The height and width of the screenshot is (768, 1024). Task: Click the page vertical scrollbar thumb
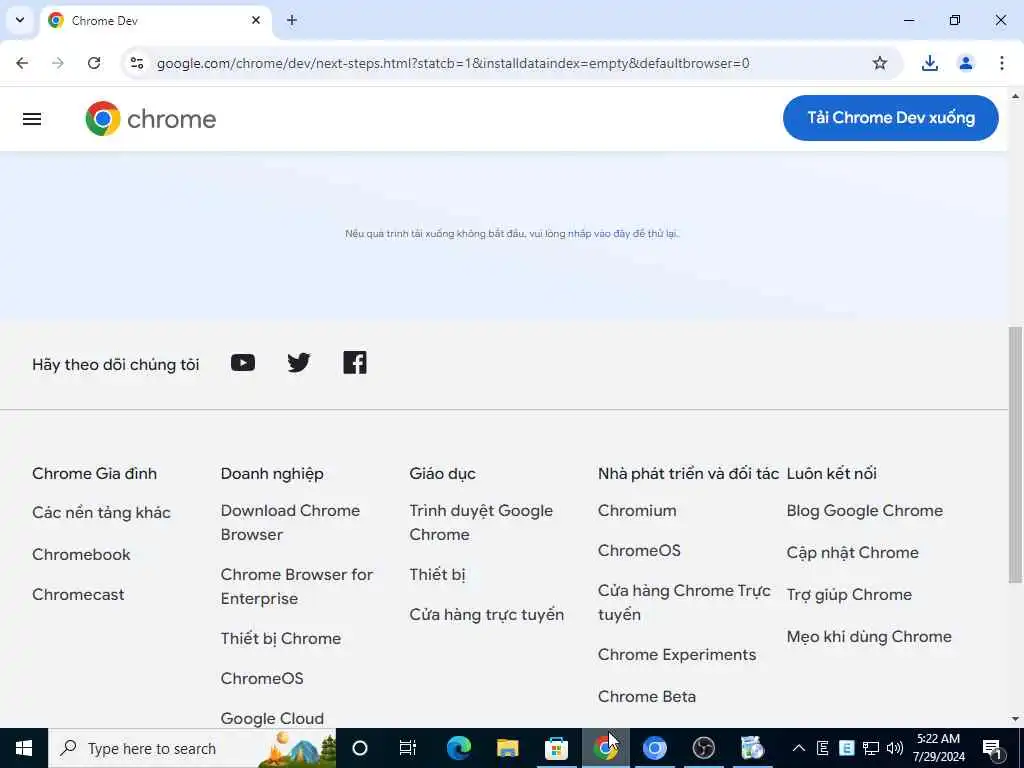pos(1015,455)
